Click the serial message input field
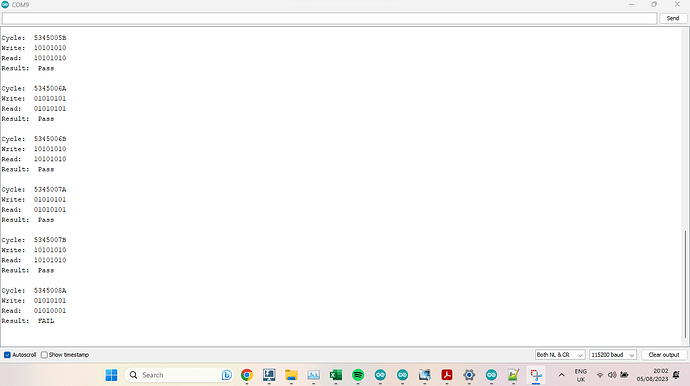Image resolution: width=690 pixels, height=386 pixels. [x=329, y=18]
